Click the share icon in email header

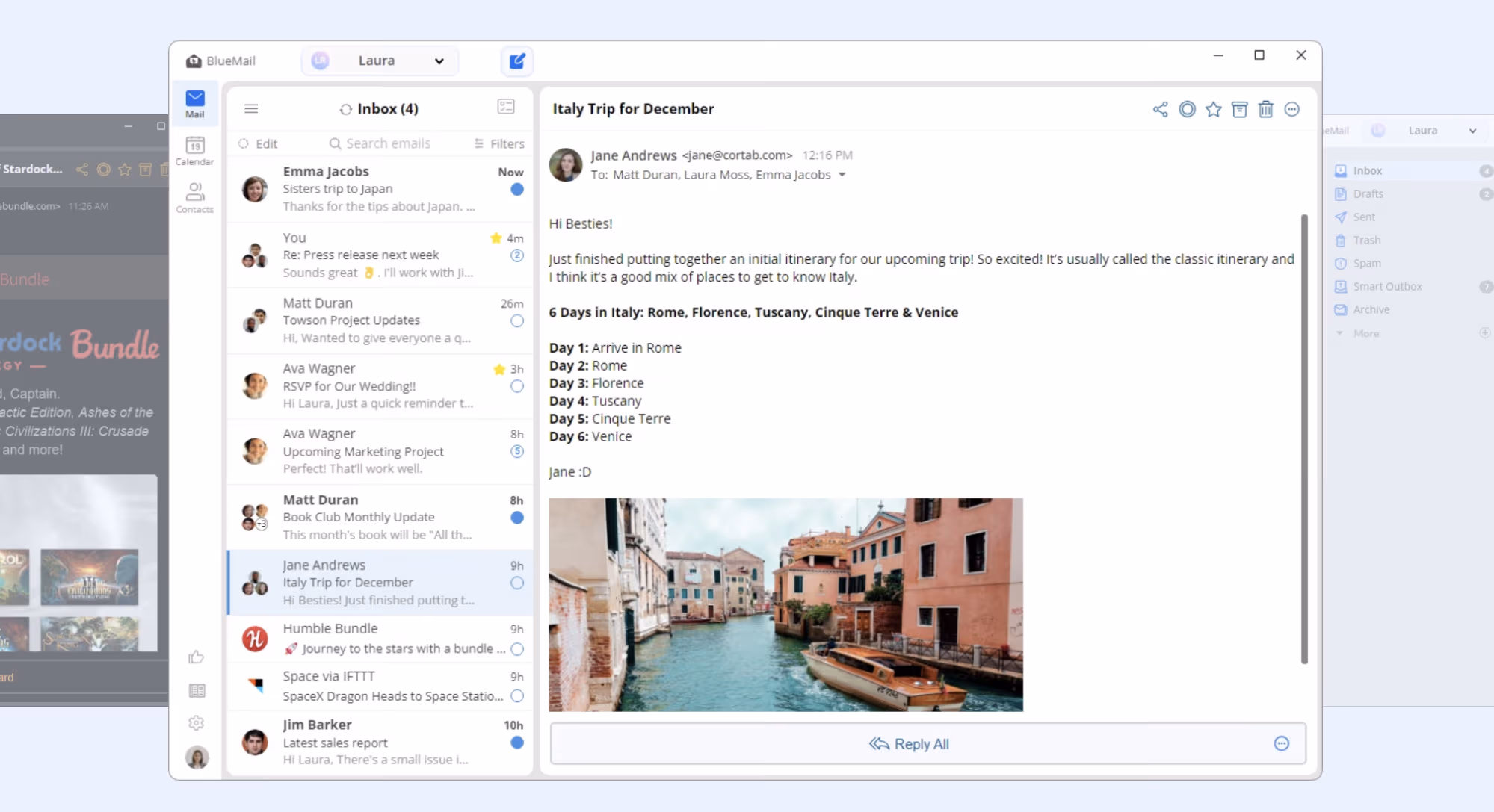(1160, 109)
